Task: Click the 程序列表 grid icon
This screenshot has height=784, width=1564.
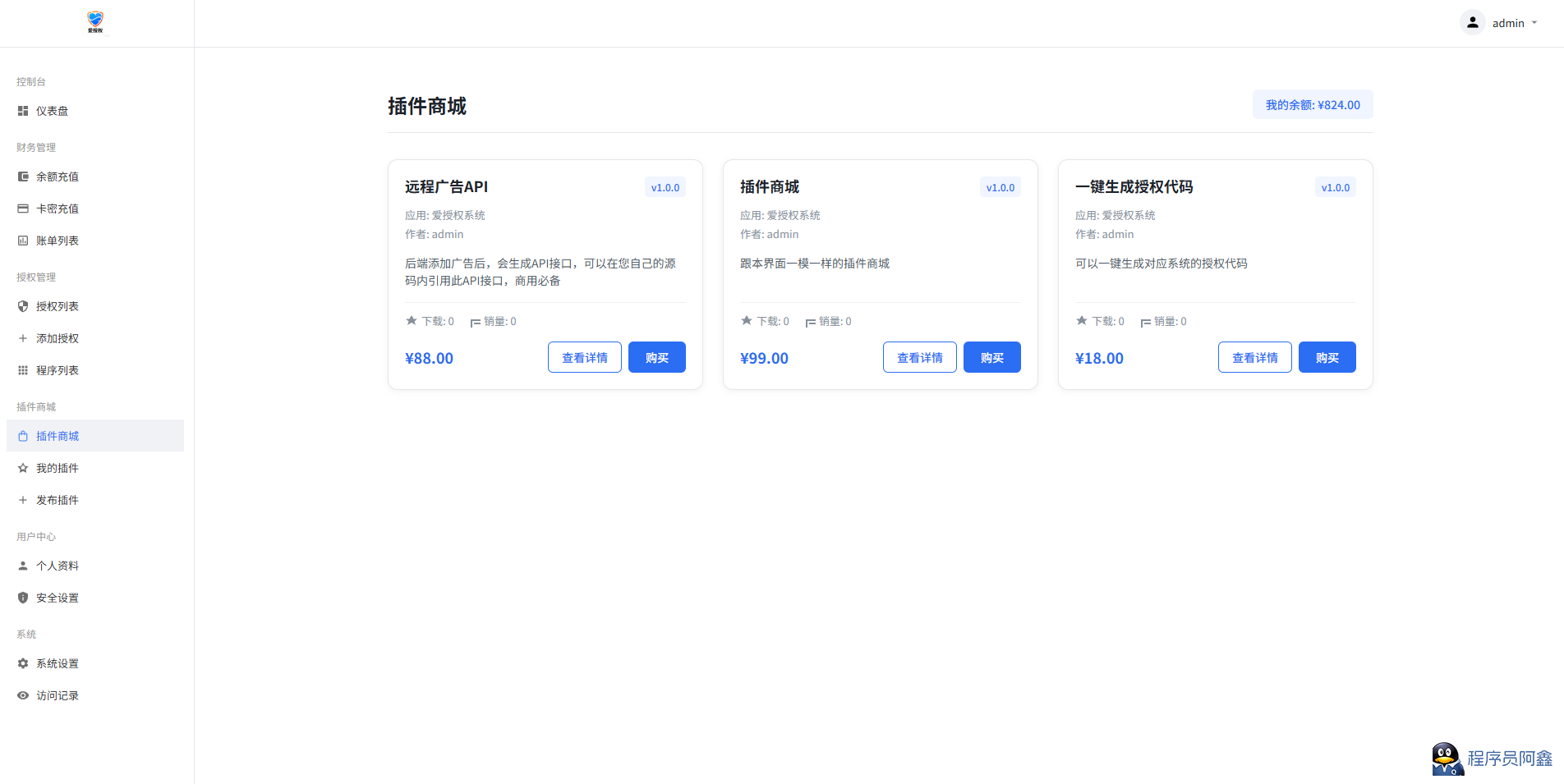Action: 23,370
